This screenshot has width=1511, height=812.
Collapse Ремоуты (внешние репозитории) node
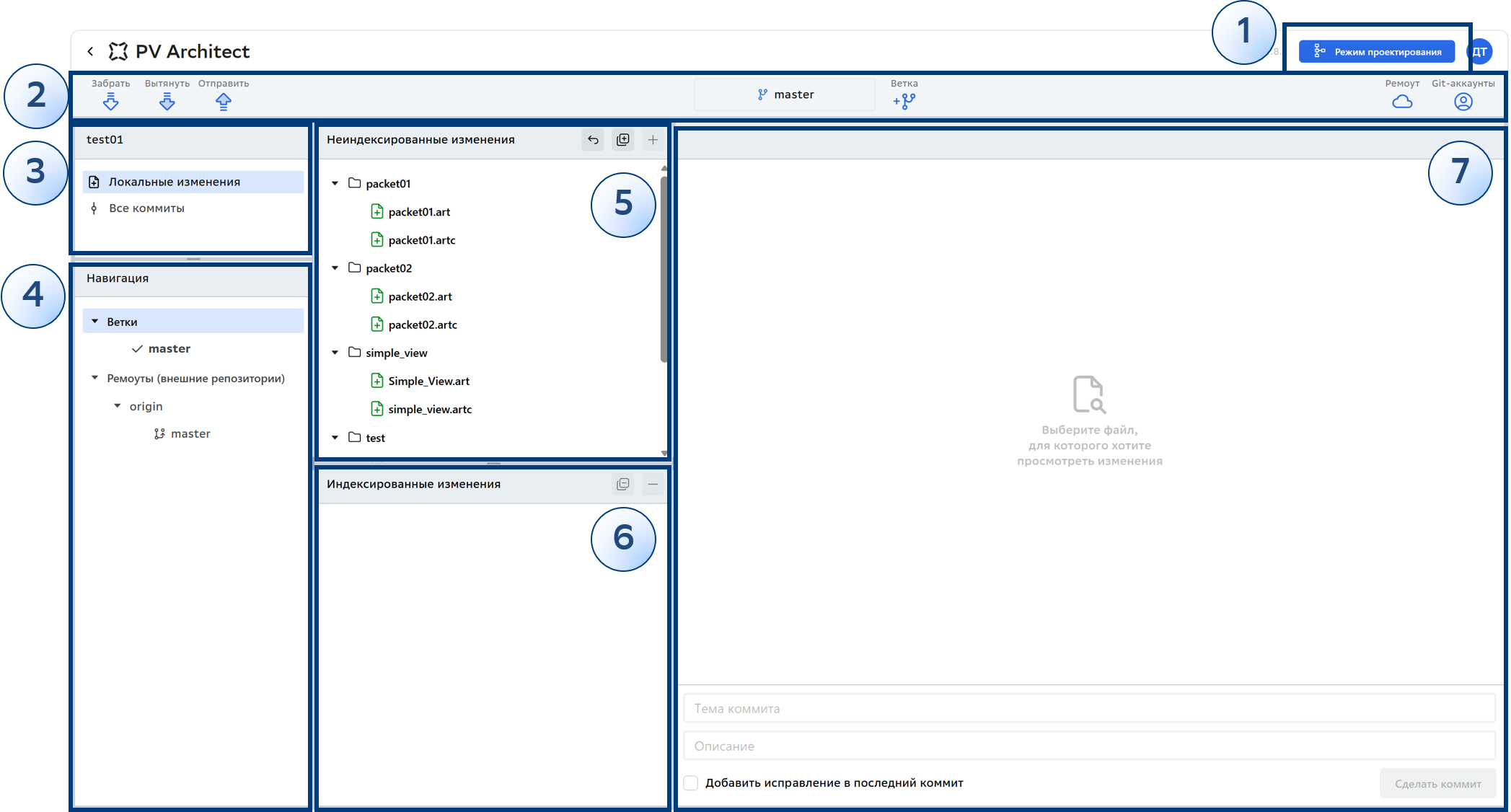94,378
